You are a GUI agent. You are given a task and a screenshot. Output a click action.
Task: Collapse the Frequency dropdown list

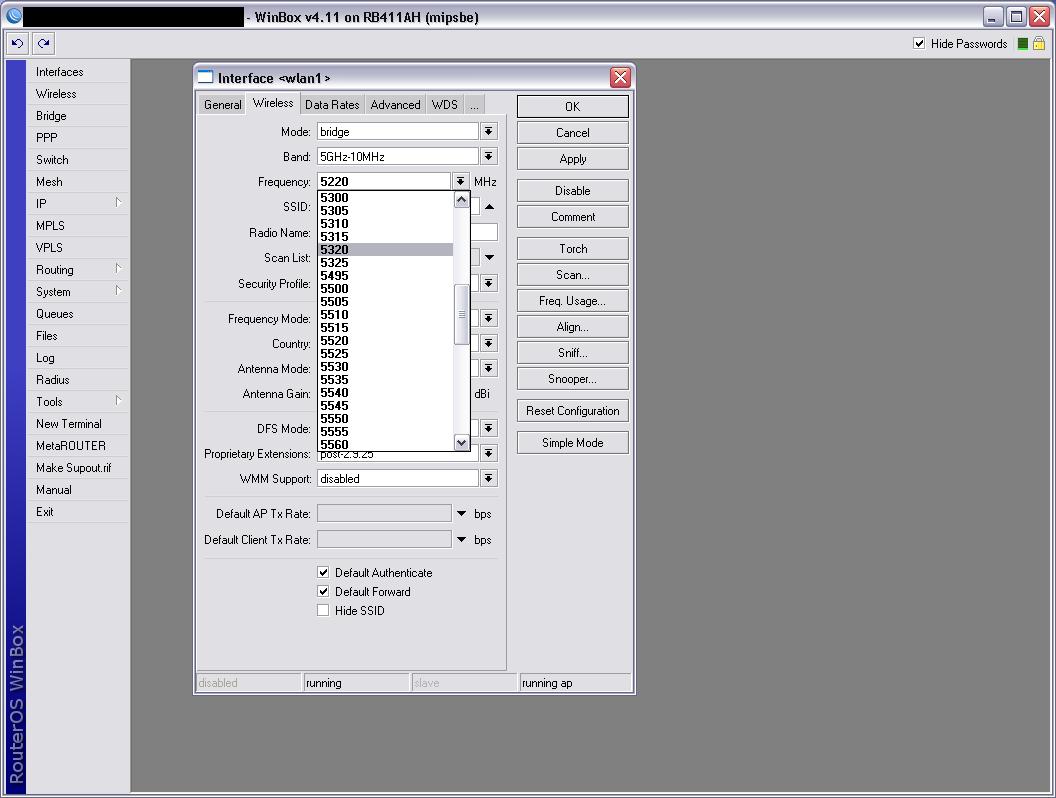point(461,181)
